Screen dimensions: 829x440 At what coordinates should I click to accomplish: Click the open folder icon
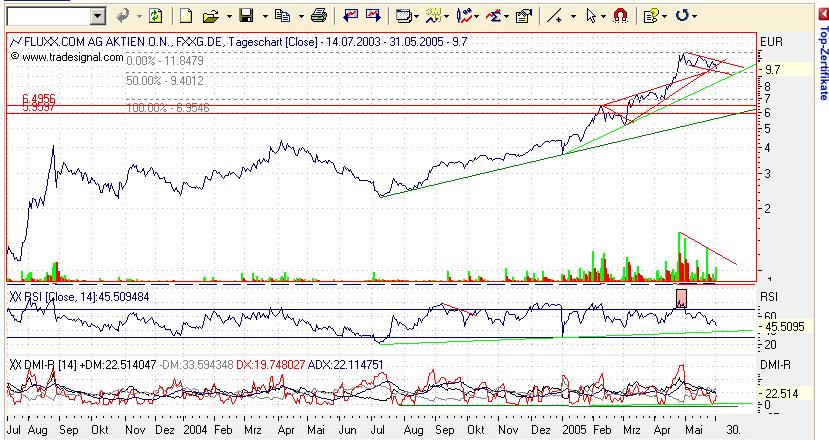click(210, 16)
